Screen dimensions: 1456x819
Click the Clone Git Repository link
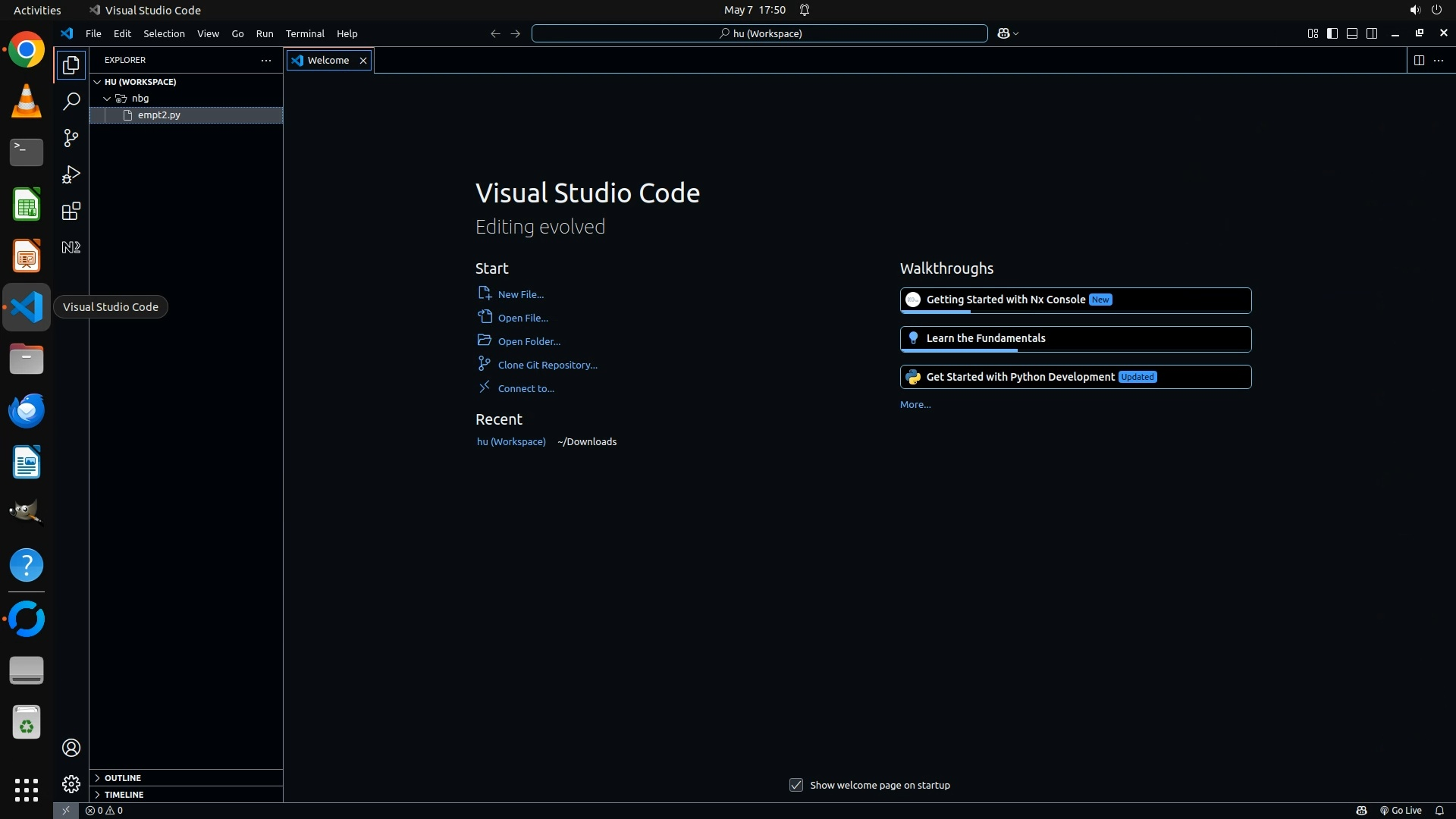pos(547,365)
